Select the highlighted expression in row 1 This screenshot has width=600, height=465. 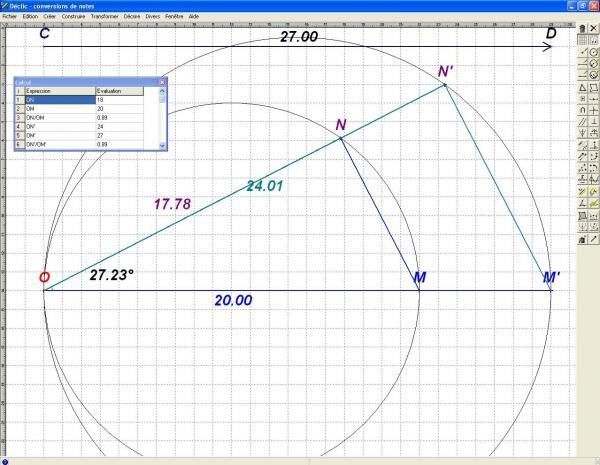[60, 100]
